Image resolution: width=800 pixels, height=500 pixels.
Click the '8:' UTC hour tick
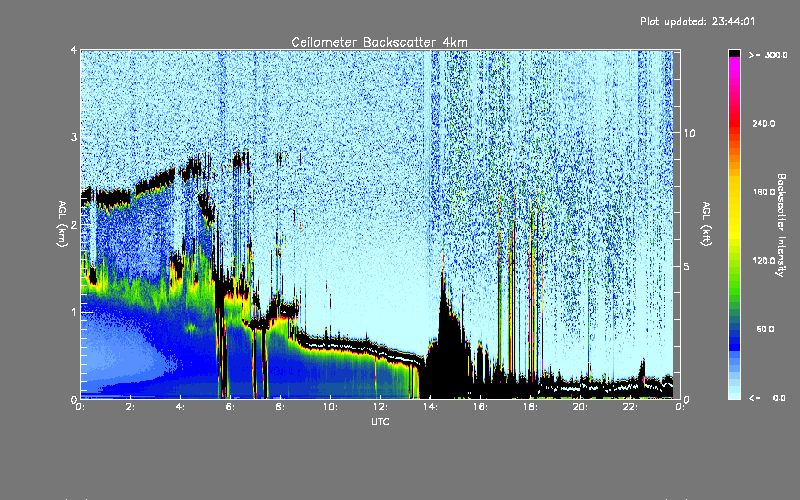coord(280,407)
